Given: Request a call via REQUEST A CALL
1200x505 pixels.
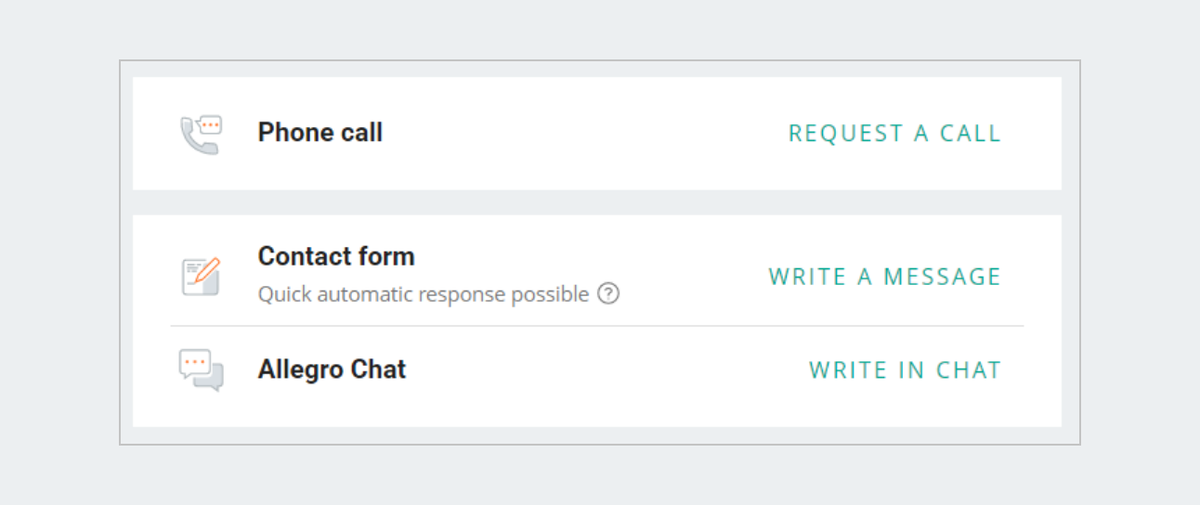Looking at the screenshot, I should [x=895, y=133].
